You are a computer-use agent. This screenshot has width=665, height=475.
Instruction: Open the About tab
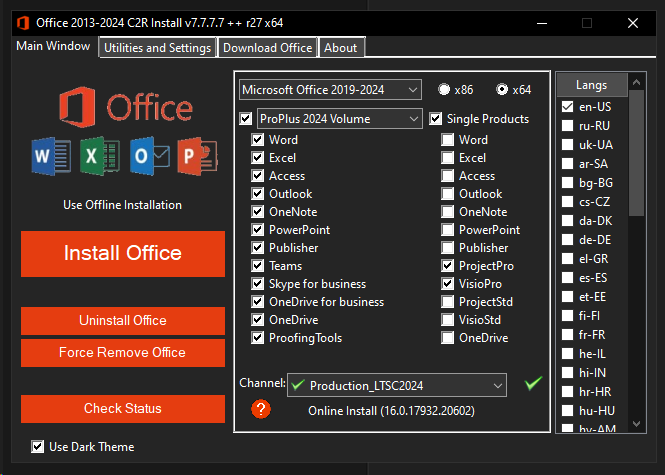[341, 48]
